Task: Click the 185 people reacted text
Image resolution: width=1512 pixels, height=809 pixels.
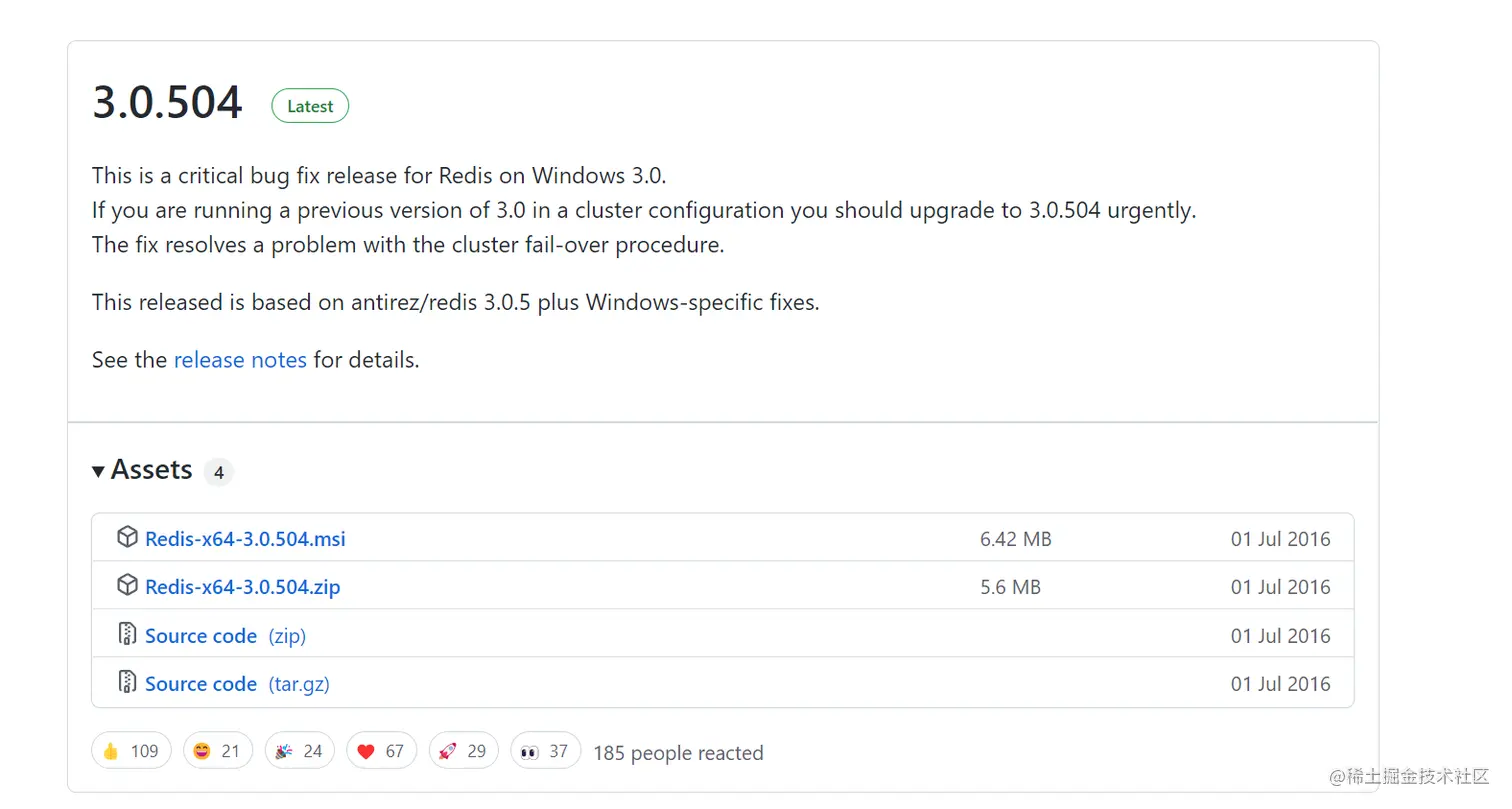Action: click(x=678, y=753)
